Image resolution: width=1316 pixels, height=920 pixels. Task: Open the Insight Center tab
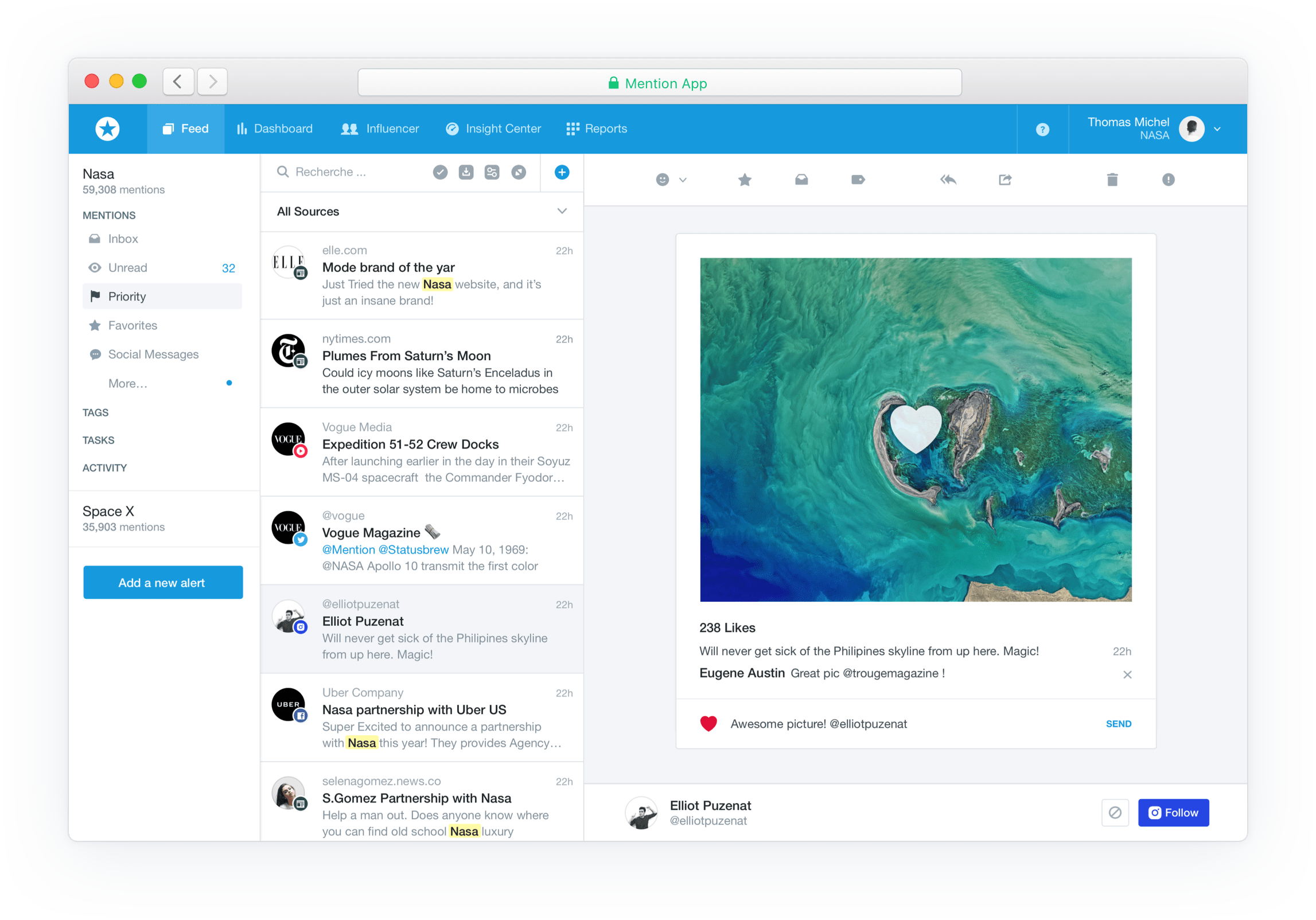click(493, 128)
